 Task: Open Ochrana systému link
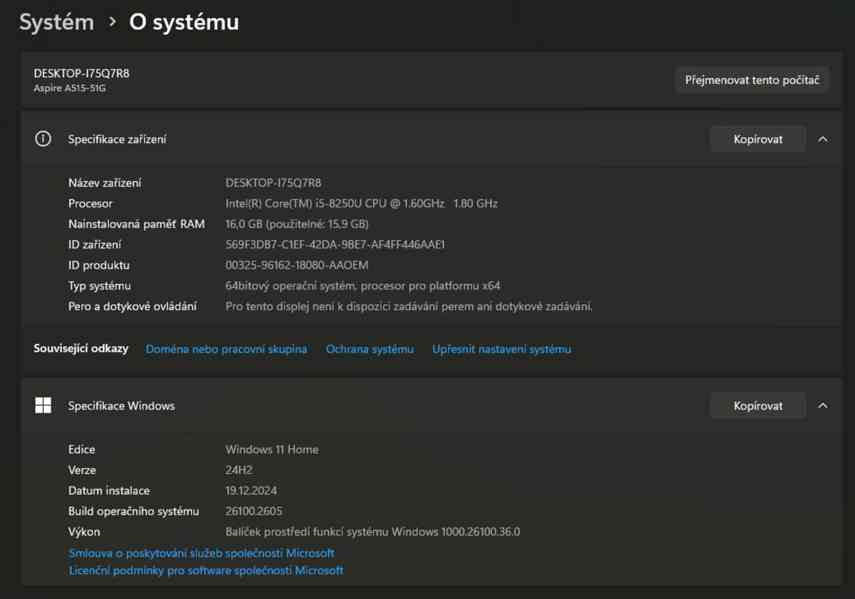[368, 349]
